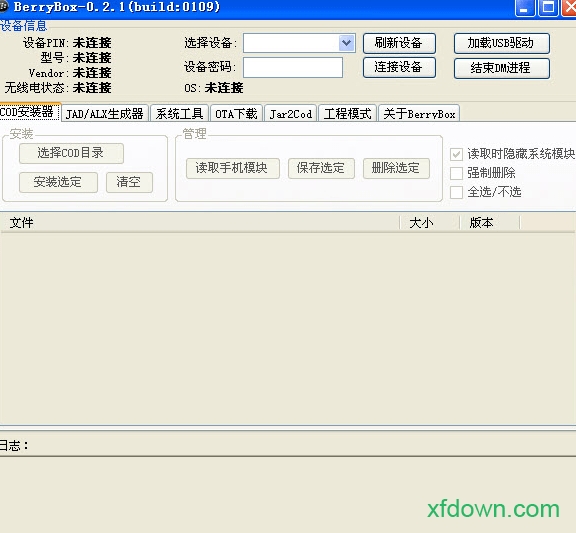Load USB driver with 加载USB驱动
Screen dimensions: 576x533
point(502,43)
